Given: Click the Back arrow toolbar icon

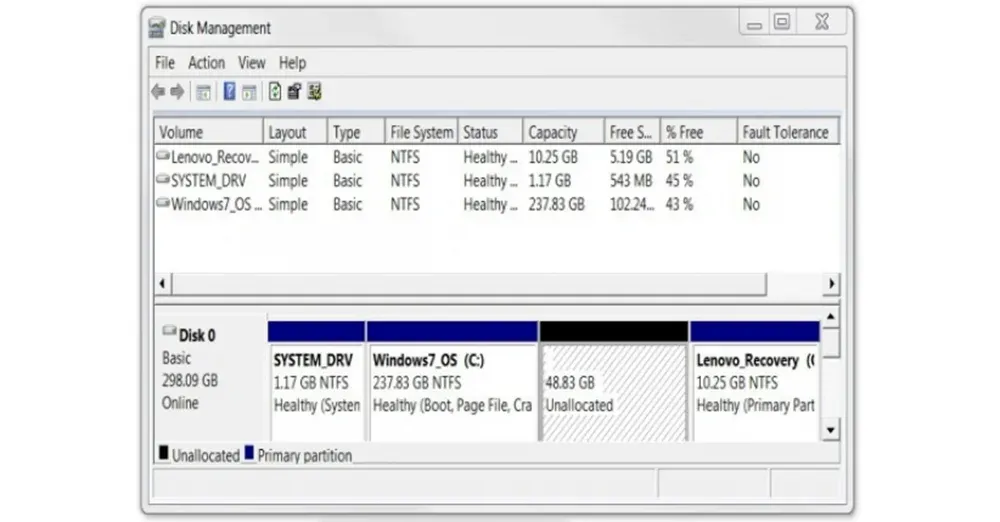Looking at the screenshot, I should (158, 92).
